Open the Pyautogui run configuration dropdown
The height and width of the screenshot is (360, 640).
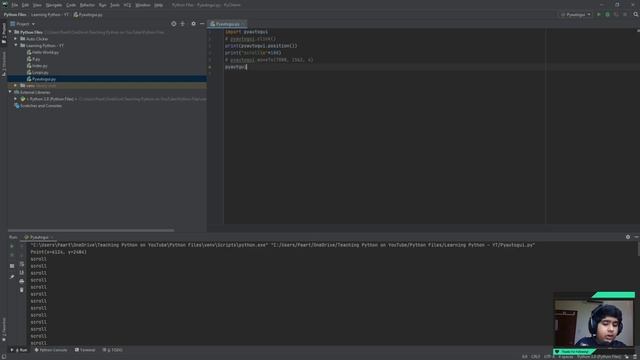point(576,15)
